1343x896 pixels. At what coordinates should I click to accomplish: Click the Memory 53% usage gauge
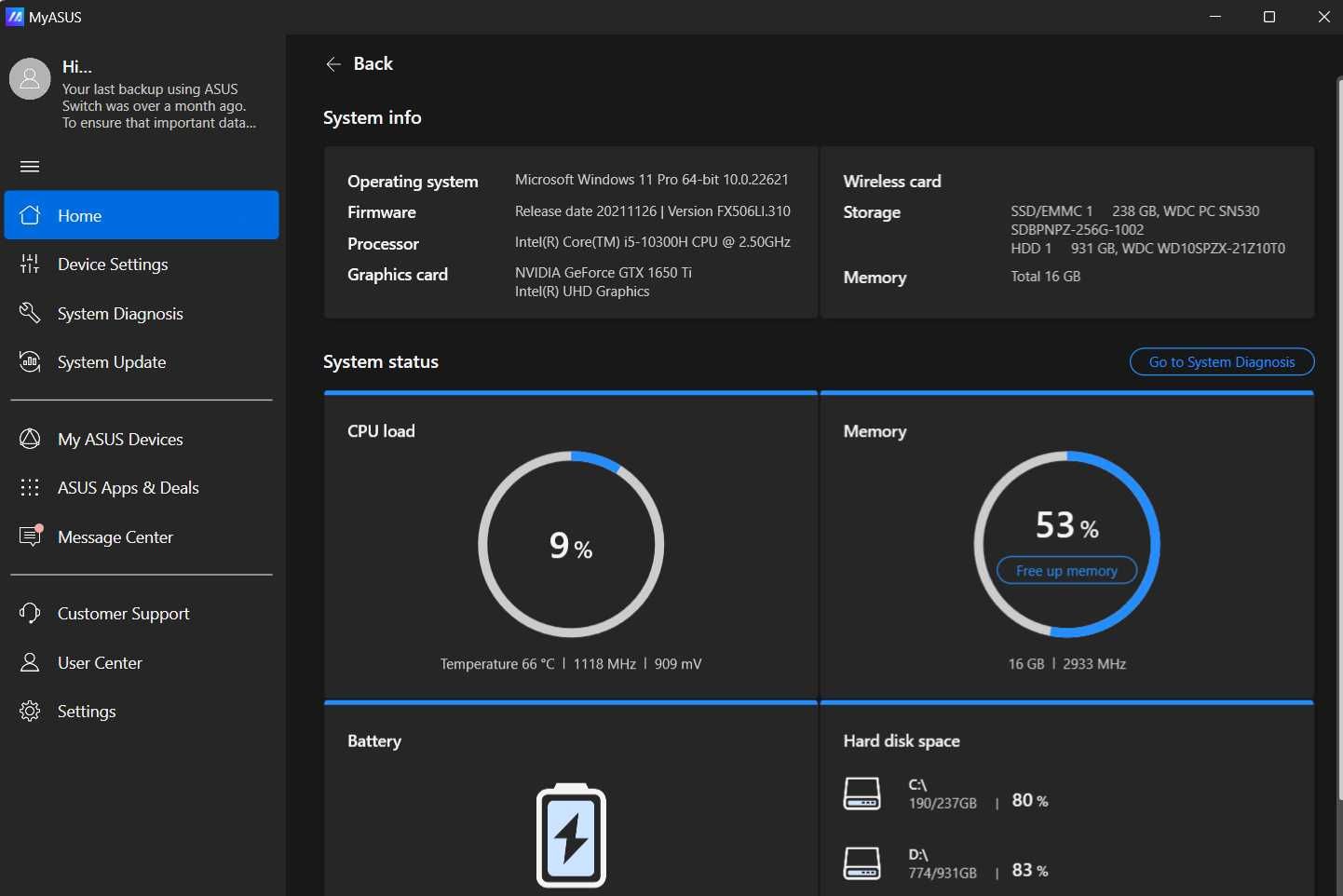pos(1066,545)
